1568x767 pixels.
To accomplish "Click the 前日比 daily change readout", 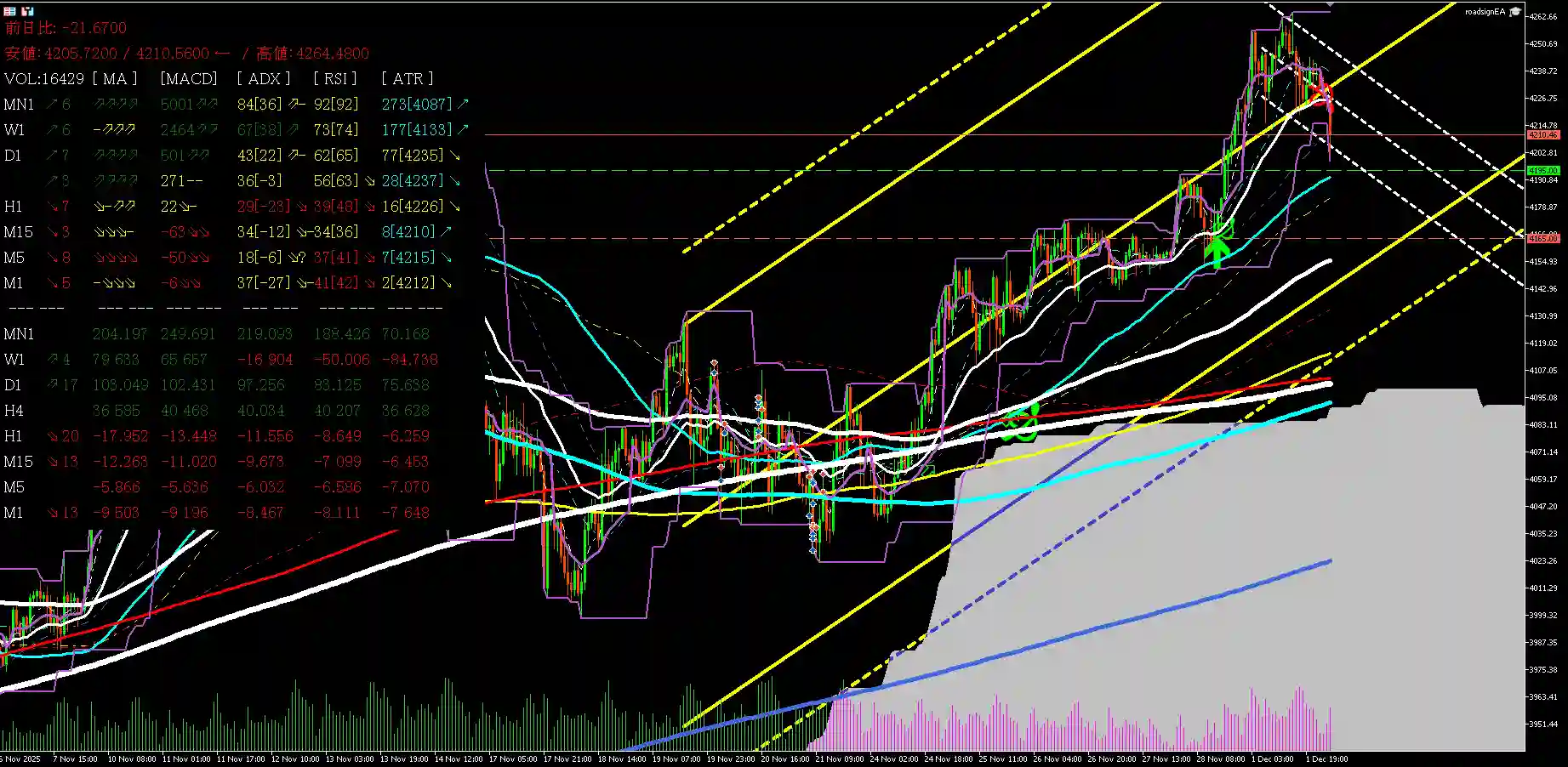I will pos(66,28).
